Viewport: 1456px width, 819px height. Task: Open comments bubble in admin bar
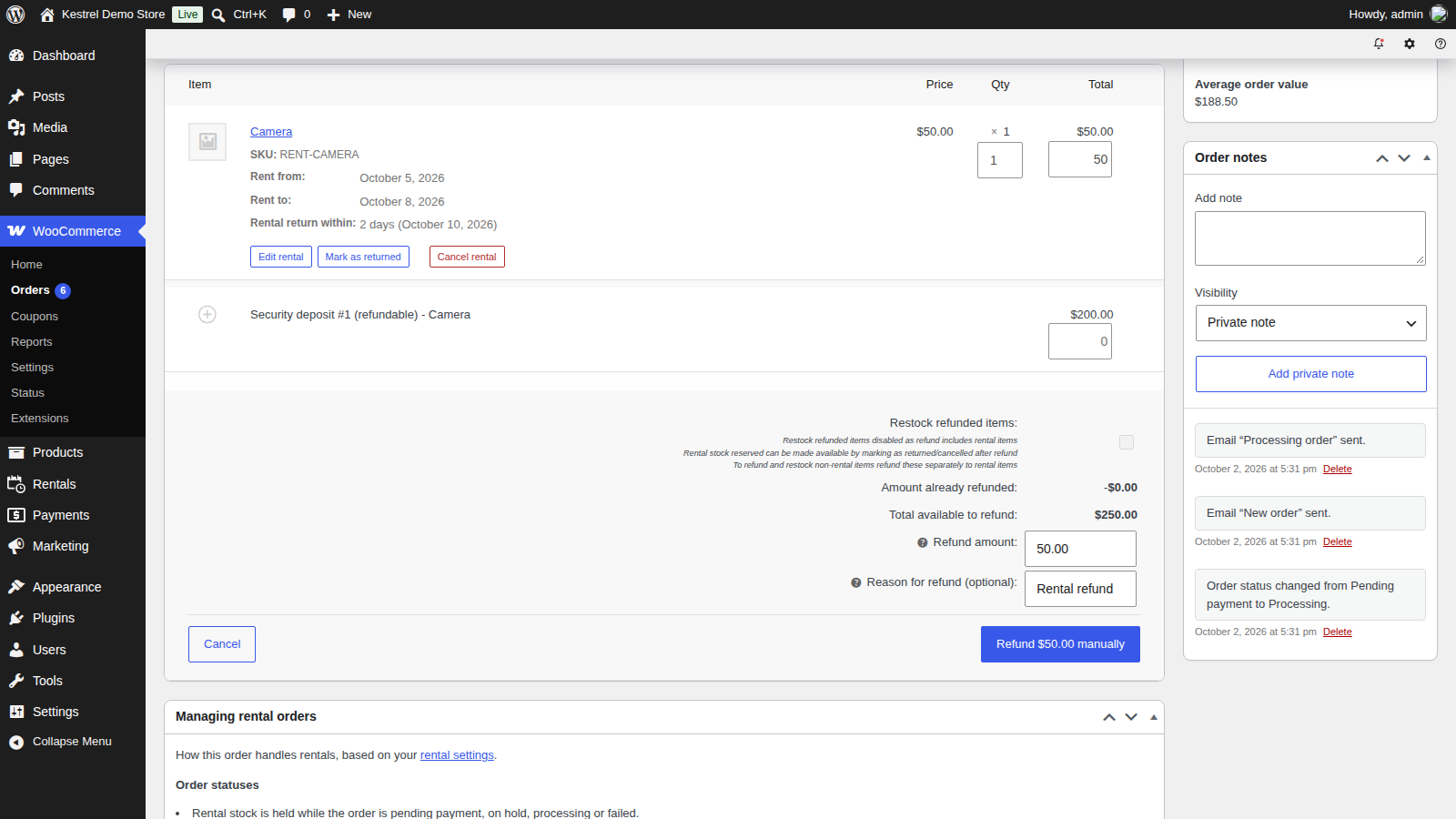pyautogui.click(x=288, y=15)
